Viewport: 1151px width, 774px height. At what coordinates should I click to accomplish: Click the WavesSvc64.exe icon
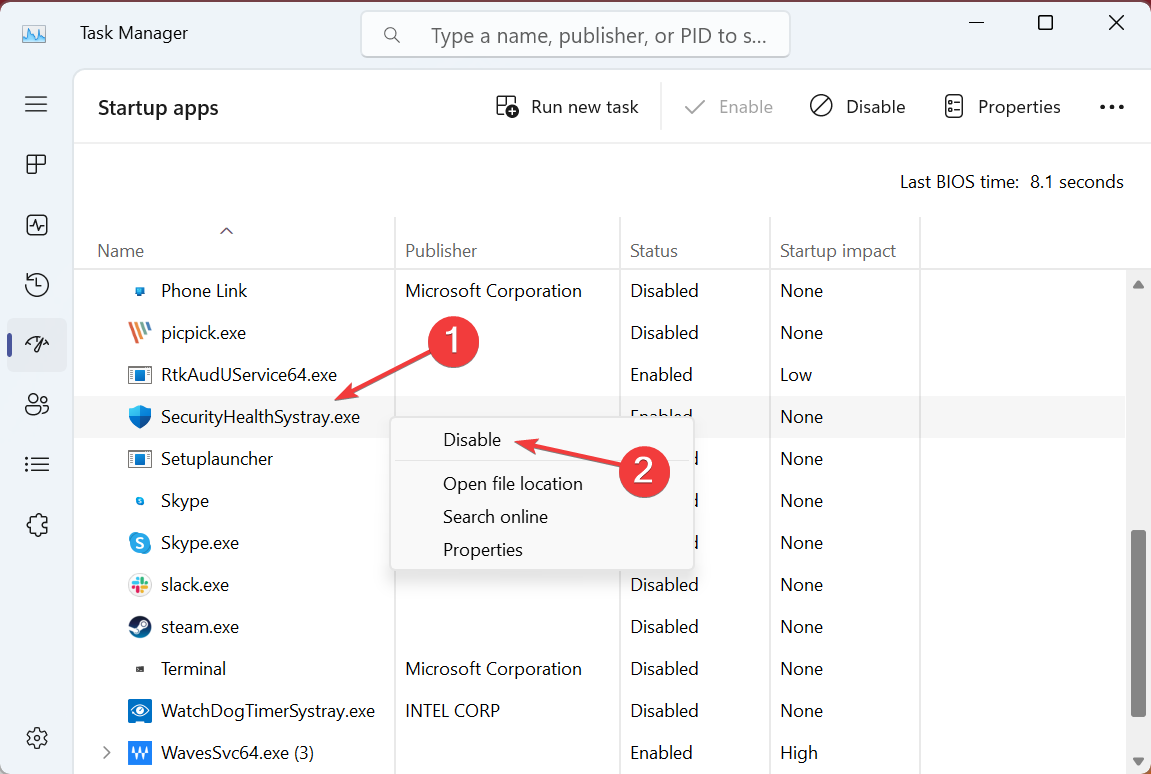(139, 753)
